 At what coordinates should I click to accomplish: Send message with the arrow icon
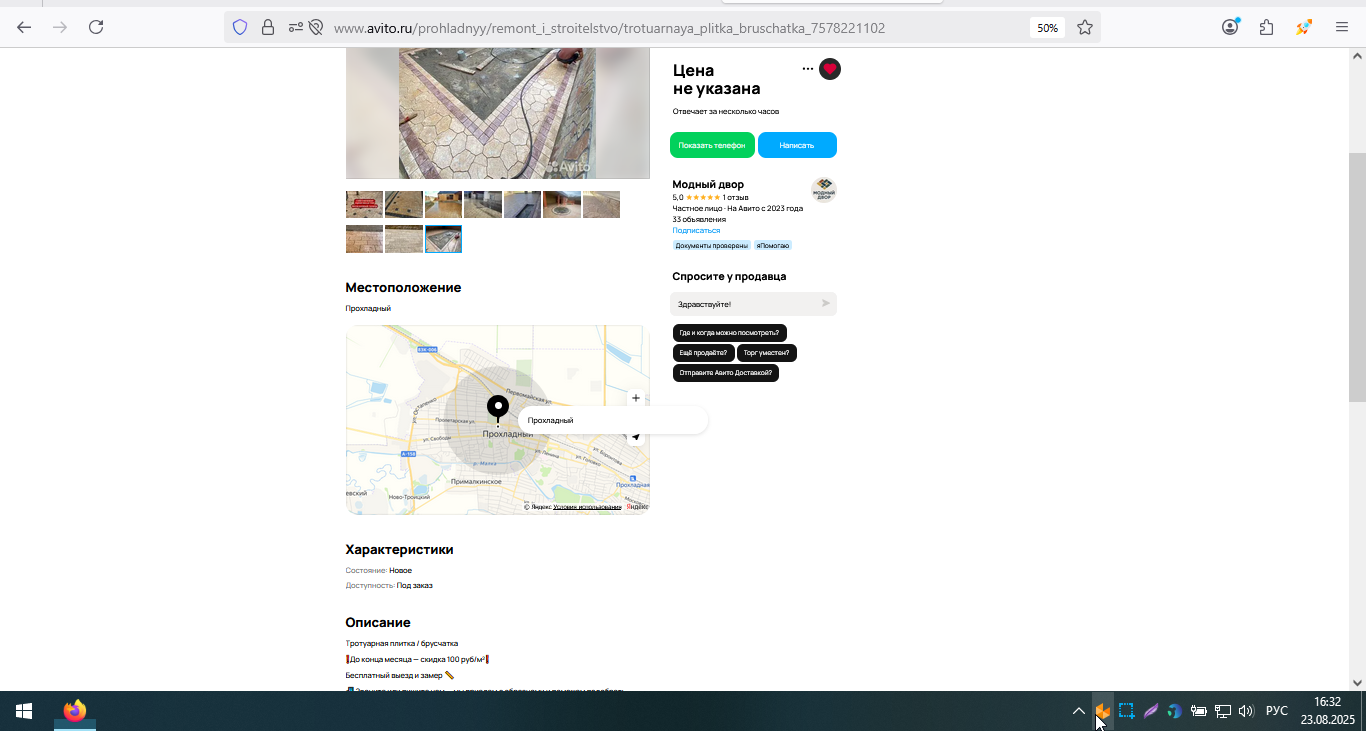826,303
